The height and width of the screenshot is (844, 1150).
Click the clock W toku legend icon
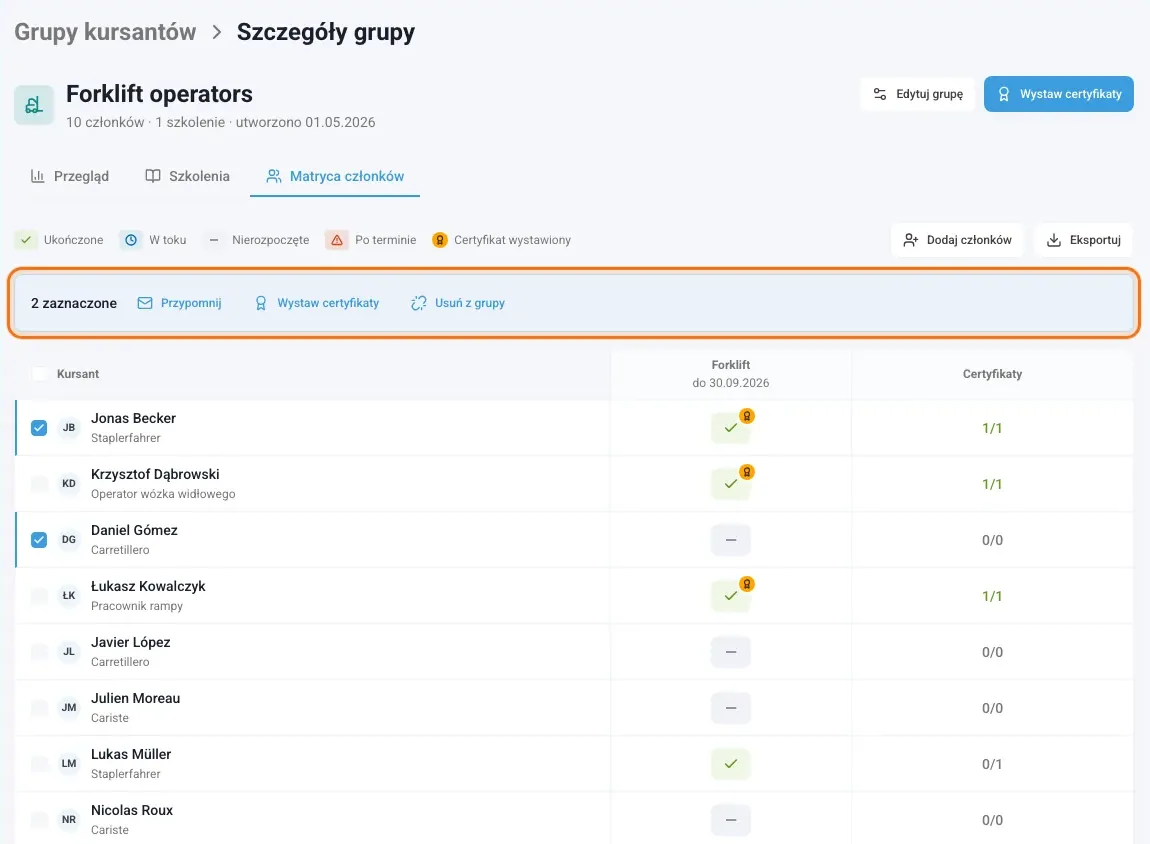pyautogui.click(x=131, y=240)
